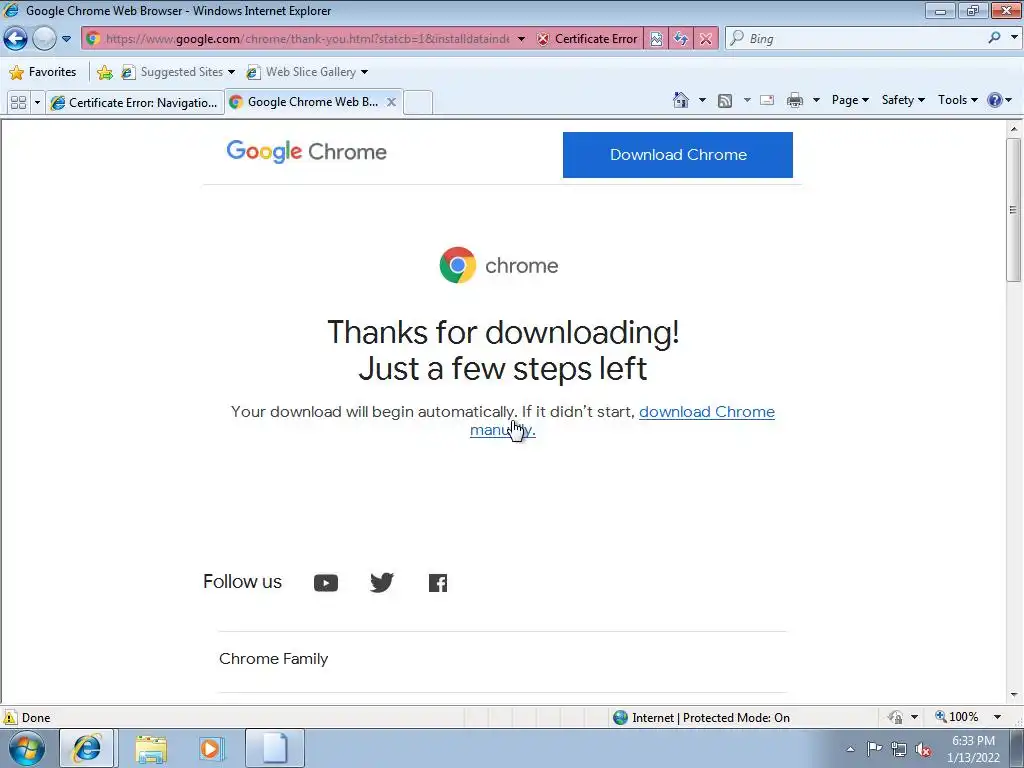
Task: Click the vertical scrollbar thumb
Action: tap(1013, 210)
